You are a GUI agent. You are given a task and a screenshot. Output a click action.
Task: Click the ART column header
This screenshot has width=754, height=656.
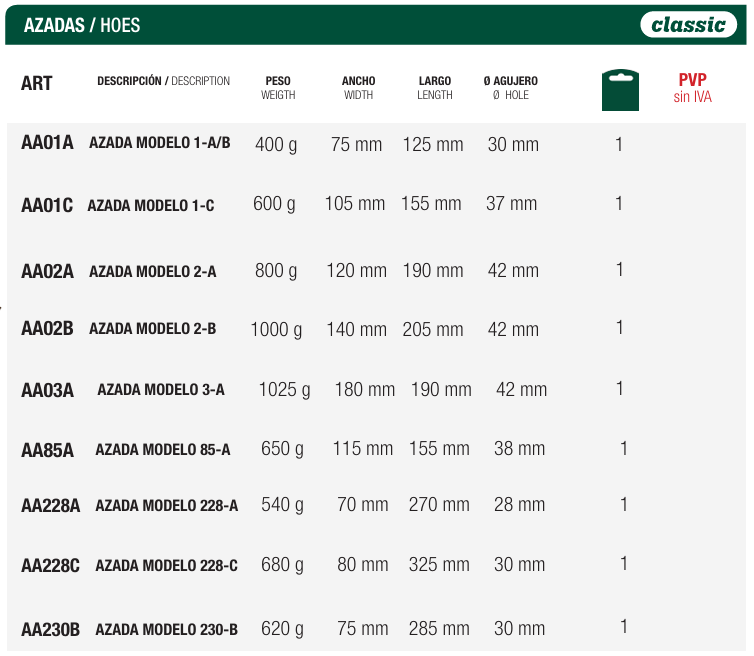37,84
